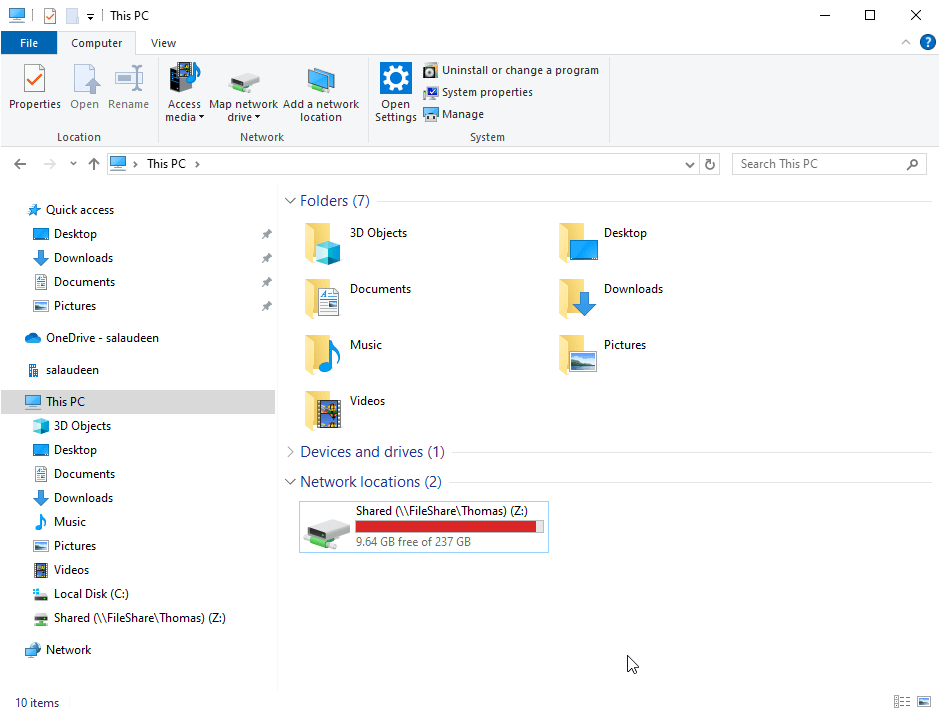The image size is (940, 715).
Task: Click the Properties ribbon icon
Action: pyautogui.click(x=34, y=79)
